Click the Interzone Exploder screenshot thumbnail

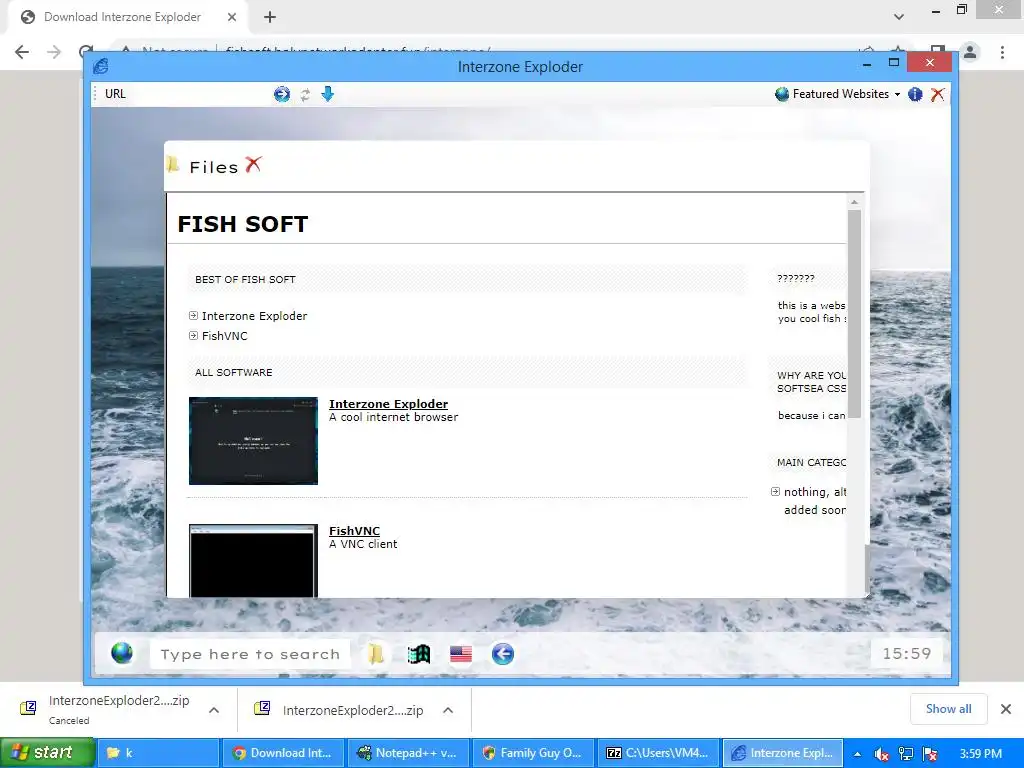pyautogui.click(x=253, y=441)
